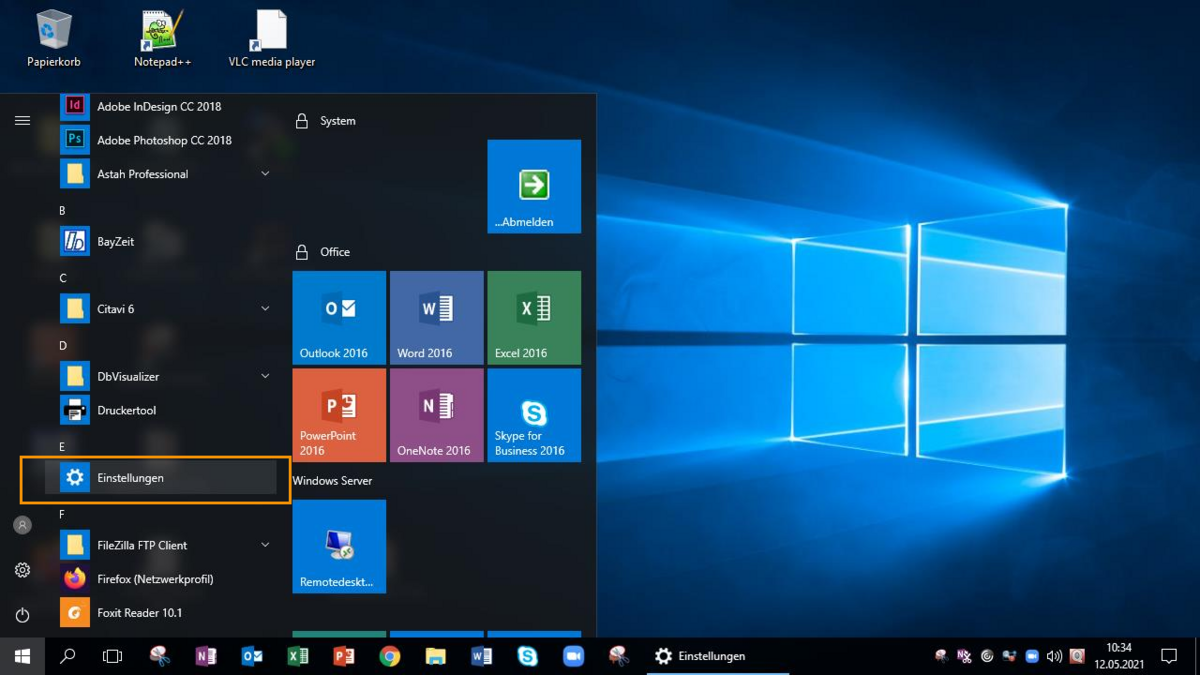The height and width of the screenshot is (675, 1200).
Task: Click the letter B section header
Action: tap(62, 211)
